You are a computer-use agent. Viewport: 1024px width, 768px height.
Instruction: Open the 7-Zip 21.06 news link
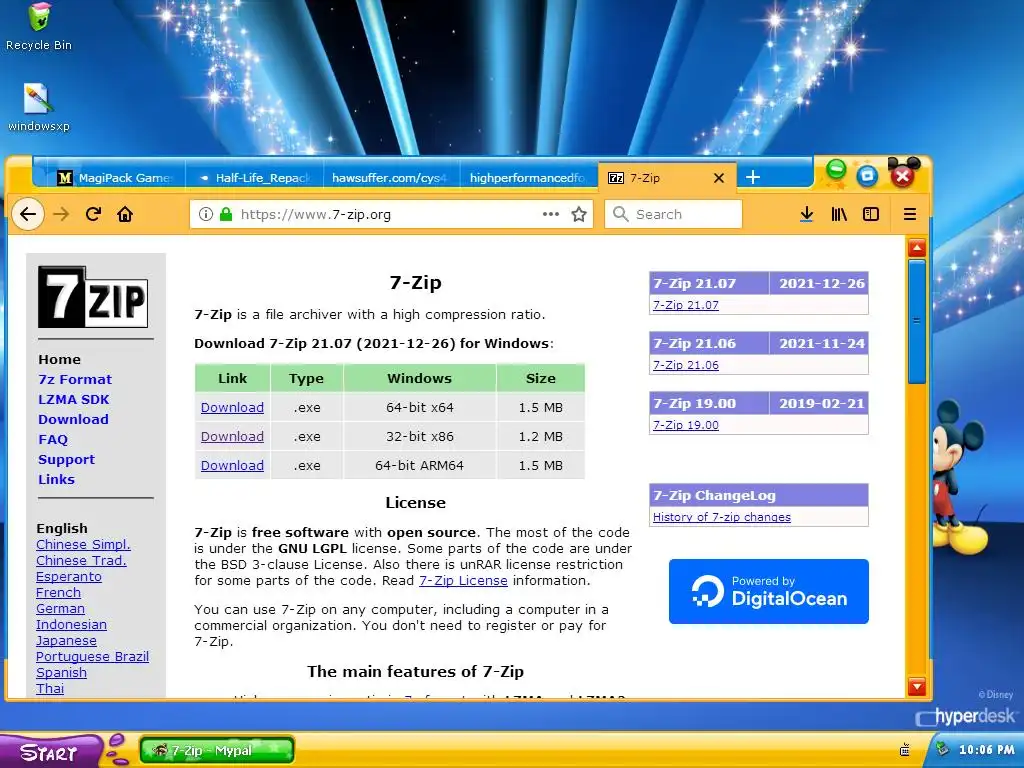pyautogui.click(x=686, y=365)
